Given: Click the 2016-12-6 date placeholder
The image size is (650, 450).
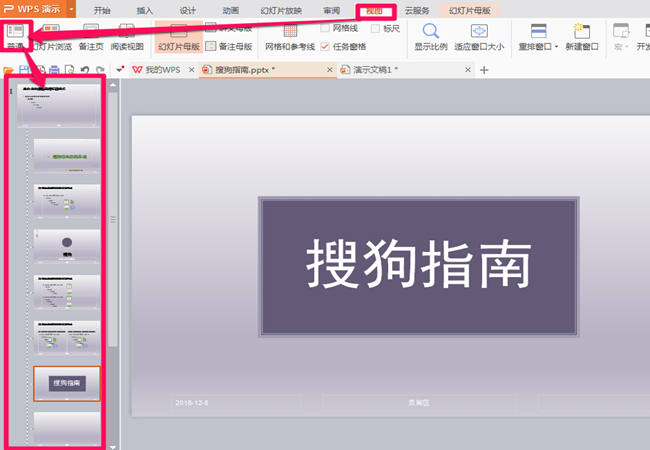Looking at the screenshot, I should coord(236,403).
